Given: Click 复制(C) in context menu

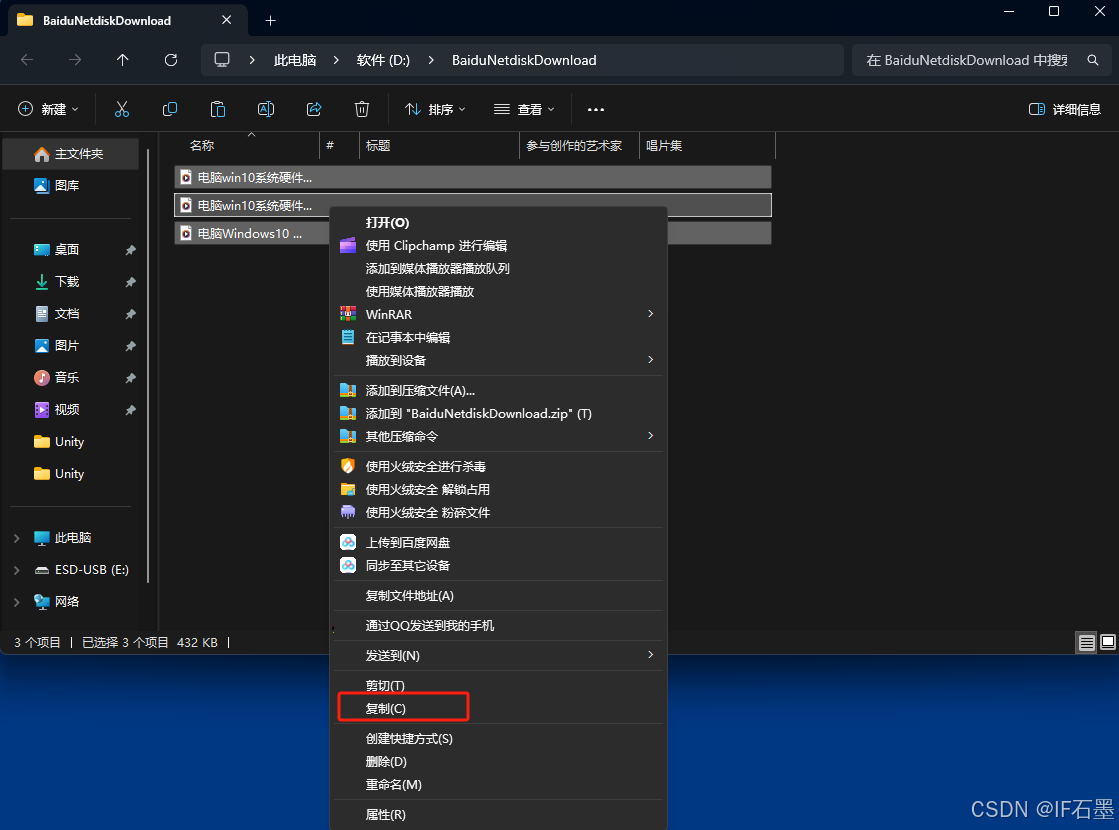Looking at the screenshot, I should pos(498,709).
